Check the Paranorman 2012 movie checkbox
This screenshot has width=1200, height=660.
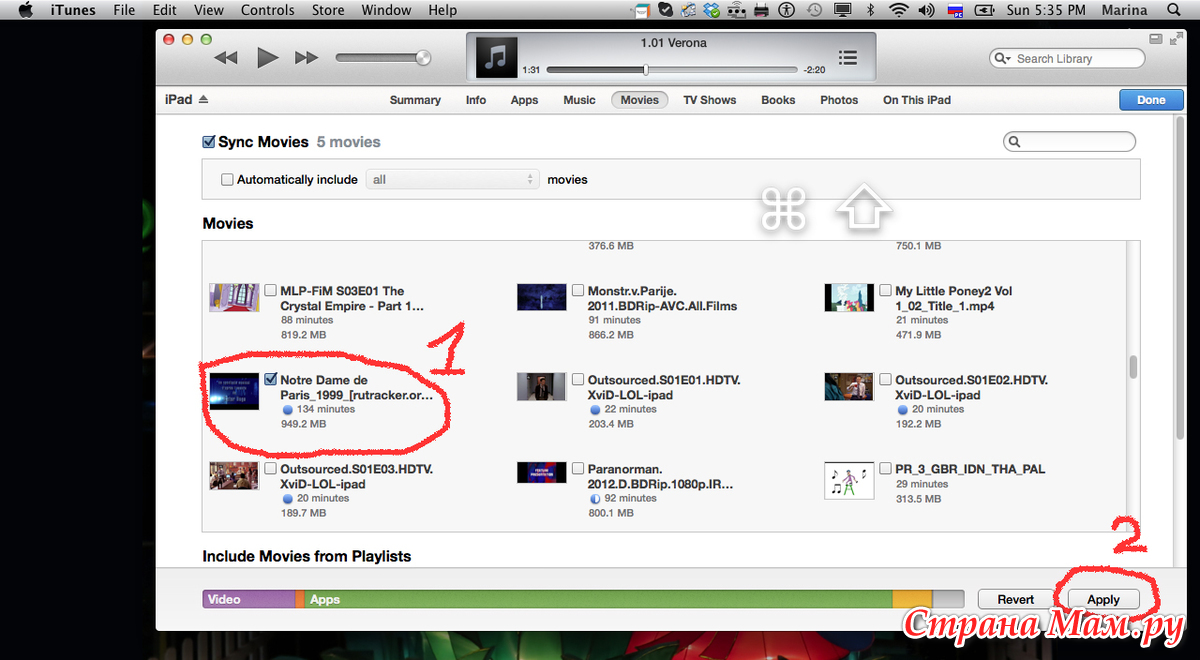coord(578,469)
